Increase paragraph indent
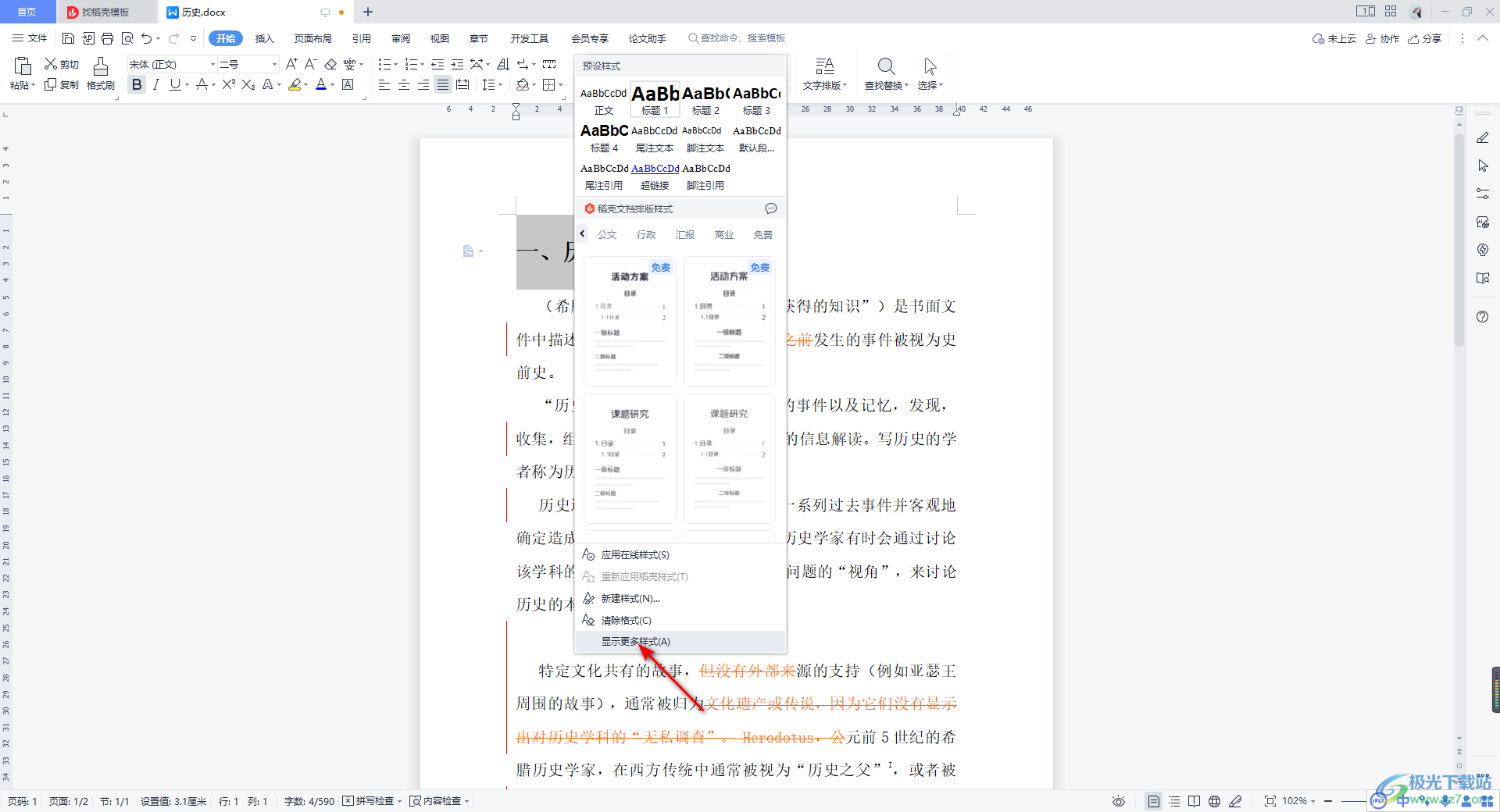The image size is (1500, 812). click(x=457, y=64)
